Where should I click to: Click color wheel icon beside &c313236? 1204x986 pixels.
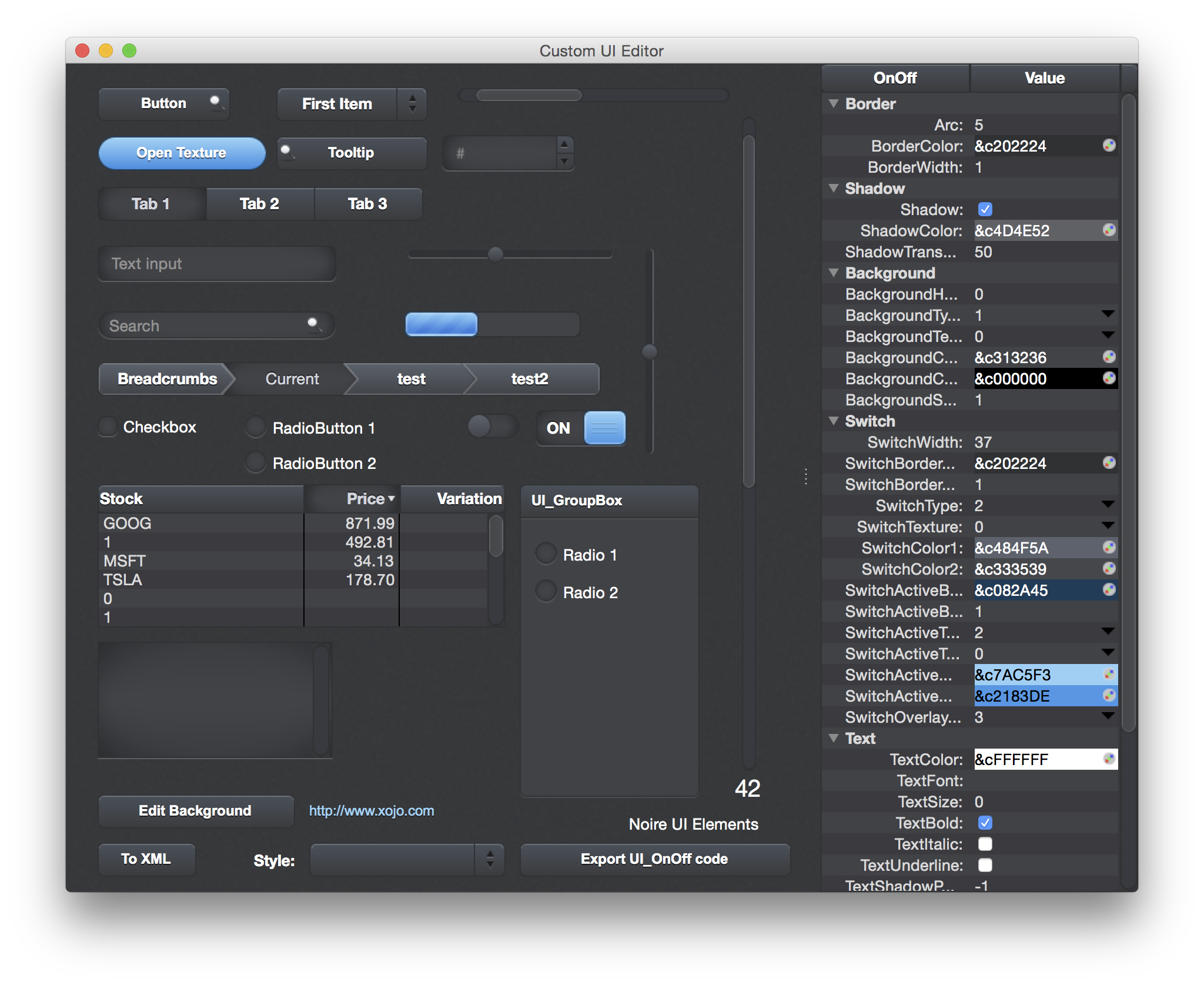click(x=1109, y=357)
